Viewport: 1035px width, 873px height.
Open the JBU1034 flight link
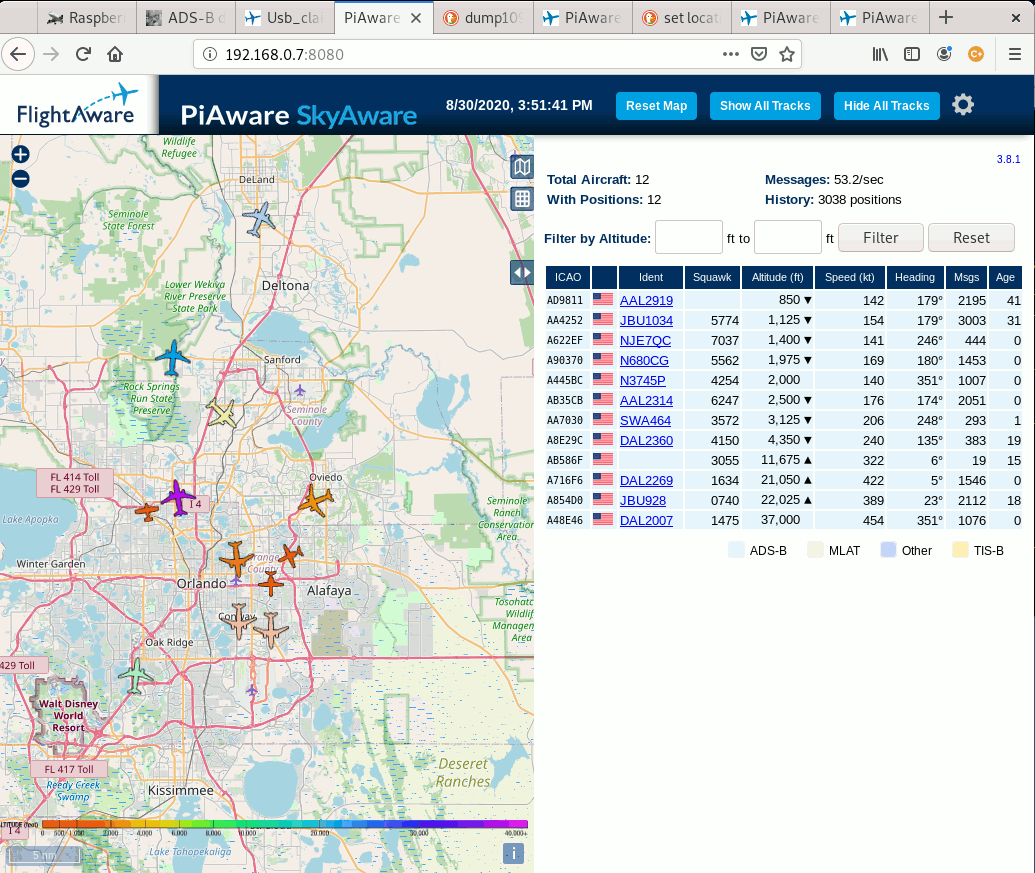click(x=646, y=321)
